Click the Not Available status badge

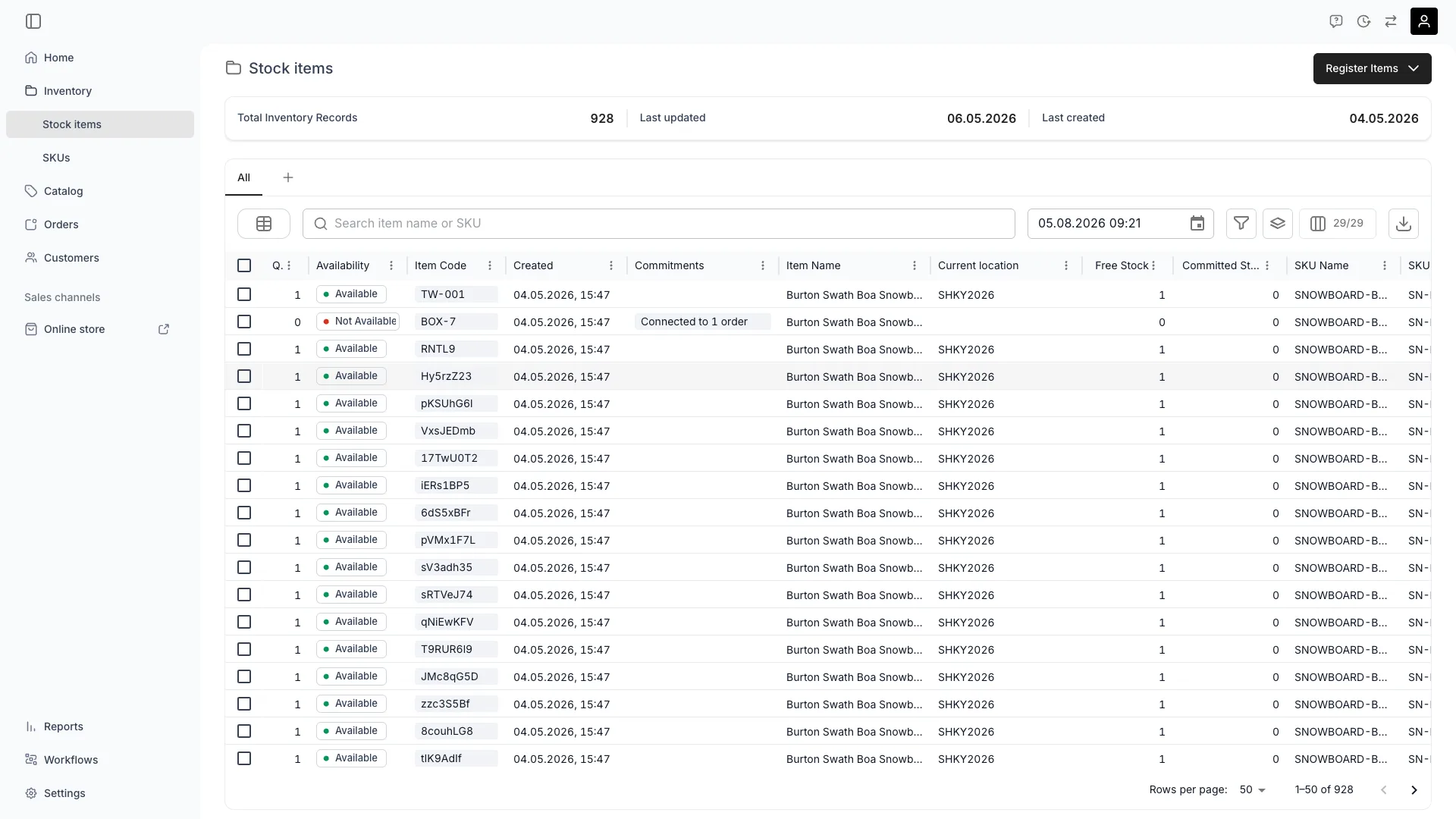[358, 322]
